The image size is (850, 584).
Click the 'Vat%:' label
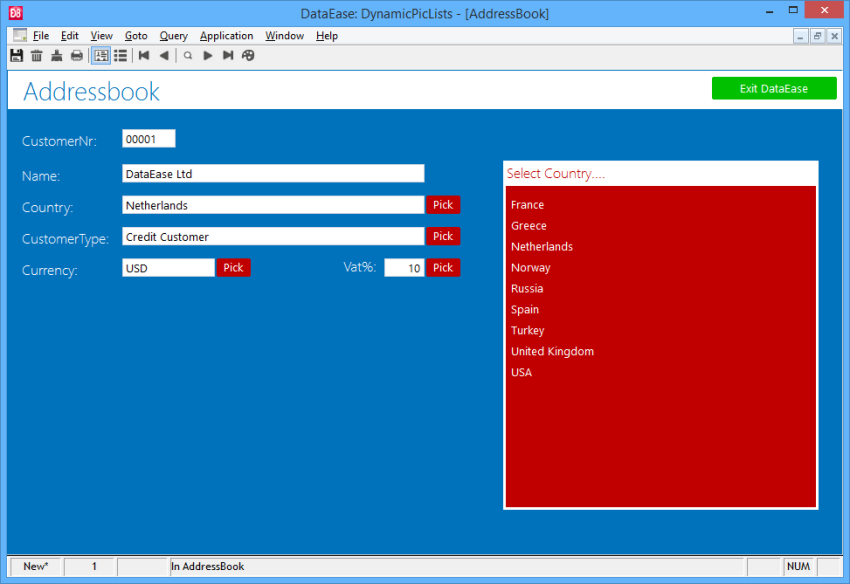tap(360, 267)
